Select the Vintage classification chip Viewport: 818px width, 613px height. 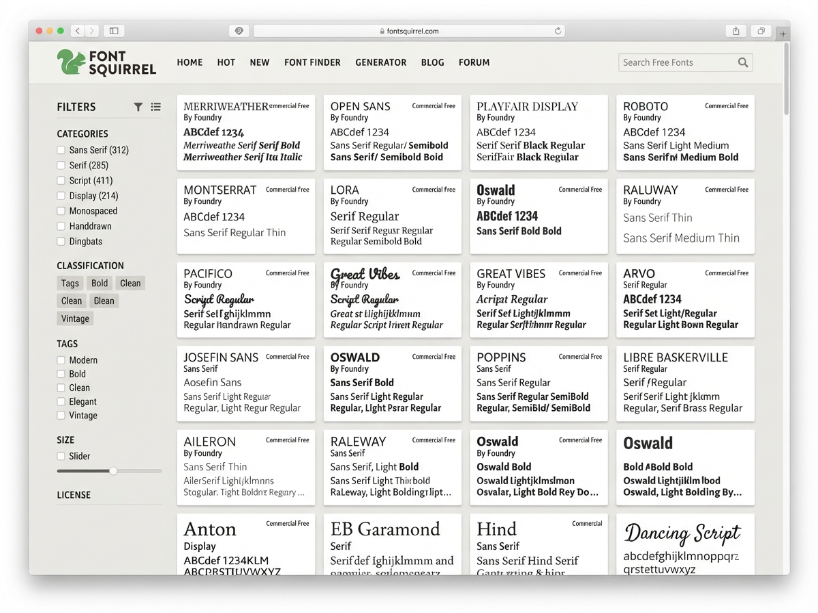75,318
